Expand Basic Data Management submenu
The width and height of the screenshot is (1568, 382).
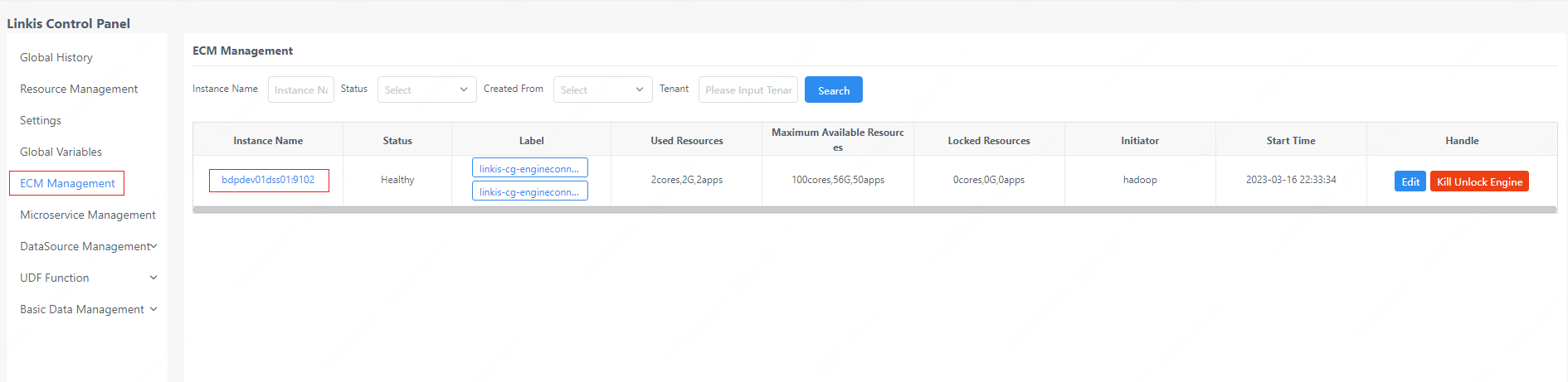click(88, 309)
